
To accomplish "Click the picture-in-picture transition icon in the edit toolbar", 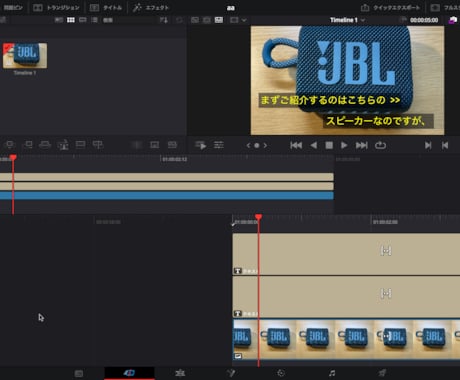I will click(x=154, y=145).
